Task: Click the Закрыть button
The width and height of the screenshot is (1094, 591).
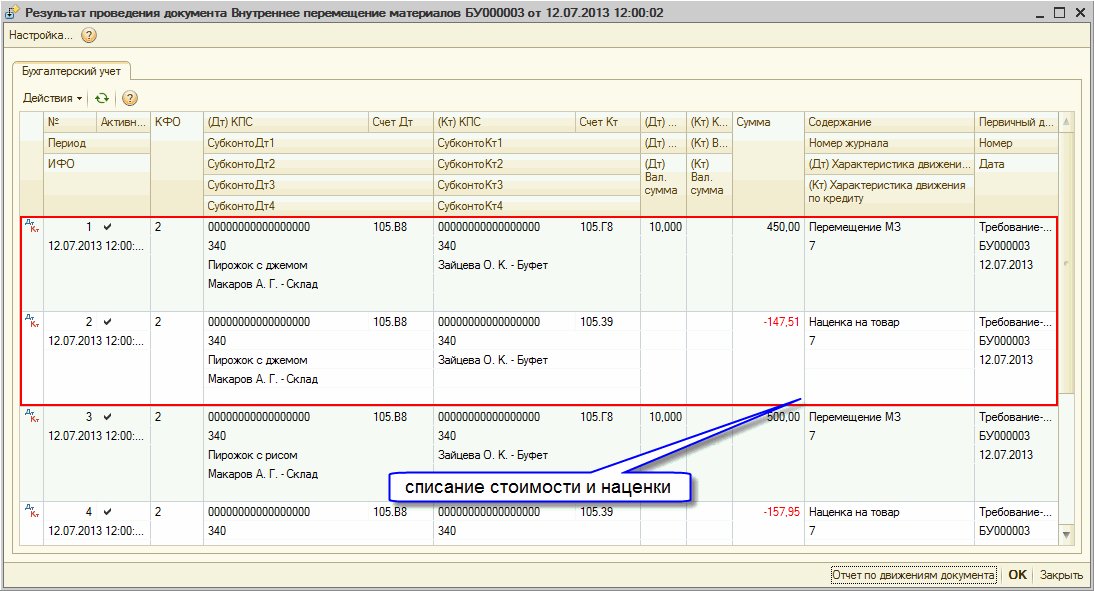Action: [1061, 575]
